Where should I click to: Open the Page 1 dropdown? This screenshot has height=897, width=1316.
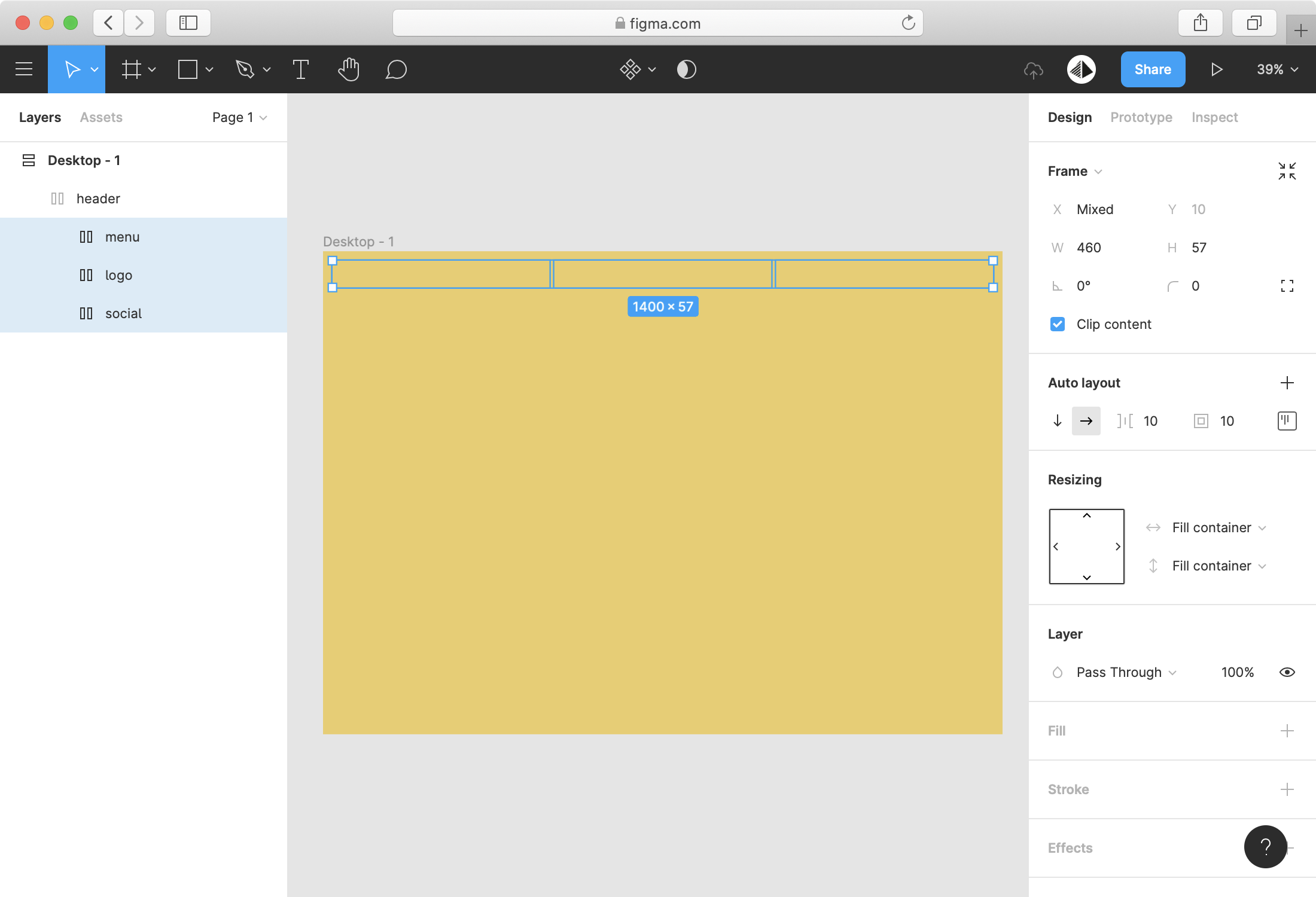point(240,117)
